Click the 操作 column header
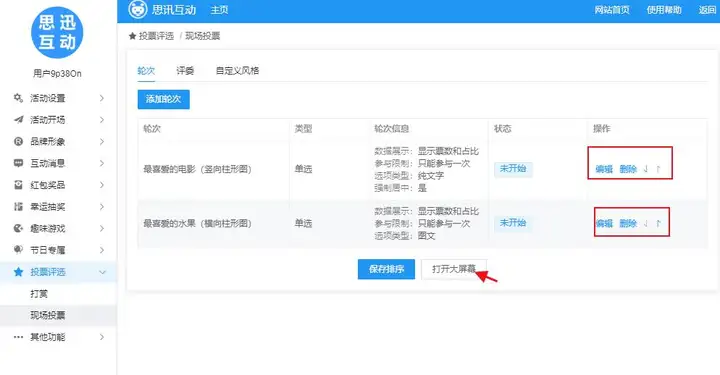The height and width of the screenshot is (375, 720). click(x=602, y=129)
